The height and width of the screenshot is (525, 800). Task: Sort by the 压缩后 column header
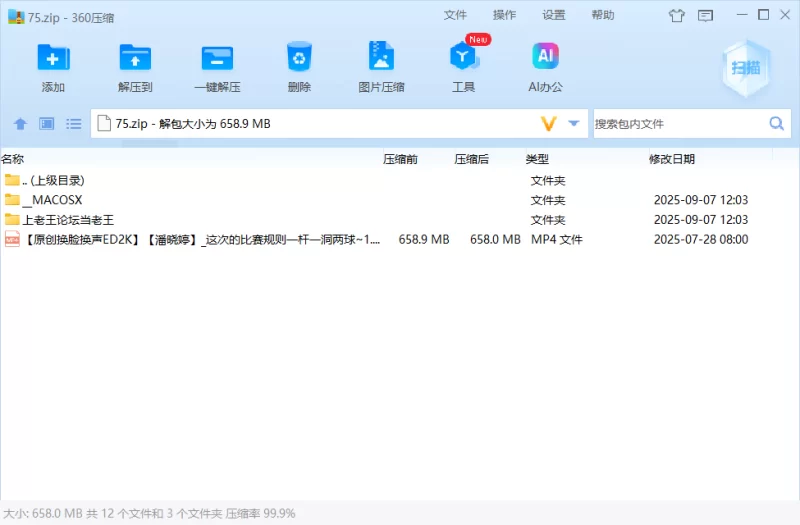click(x=472, y=159)
